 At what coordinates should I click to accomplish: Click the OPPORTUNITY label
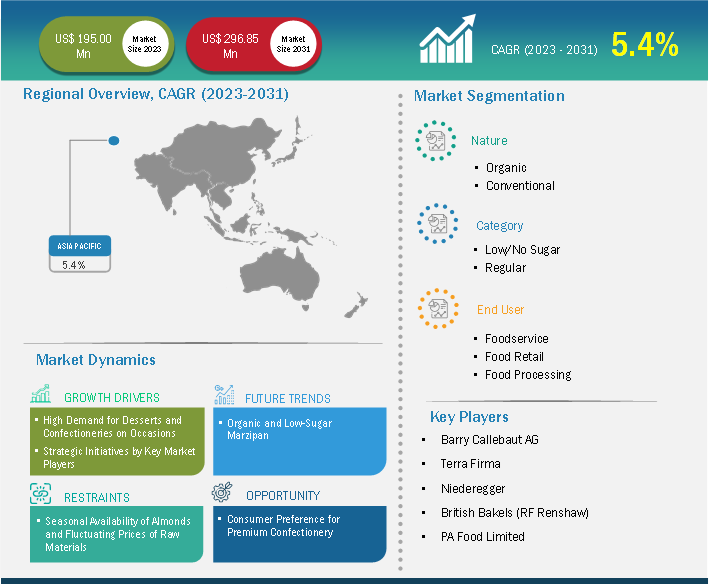(x=283, y=496)
